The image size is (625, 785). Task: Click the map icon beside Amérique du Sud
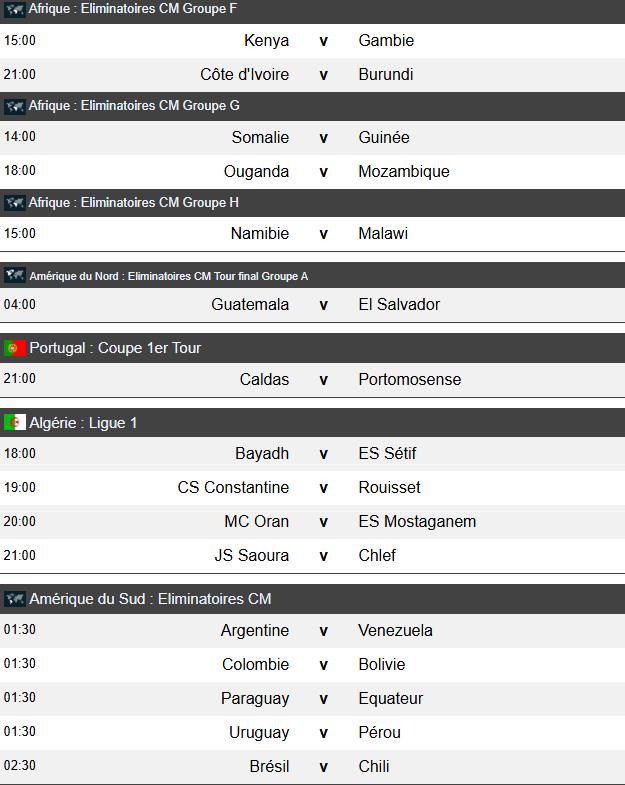pyautogui.click(x=14, y=599)
